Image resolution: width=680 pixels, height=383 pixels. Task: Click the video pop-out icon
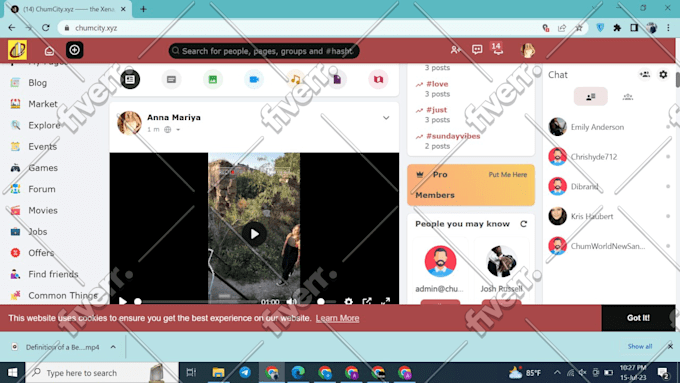(x=367, y=301)
